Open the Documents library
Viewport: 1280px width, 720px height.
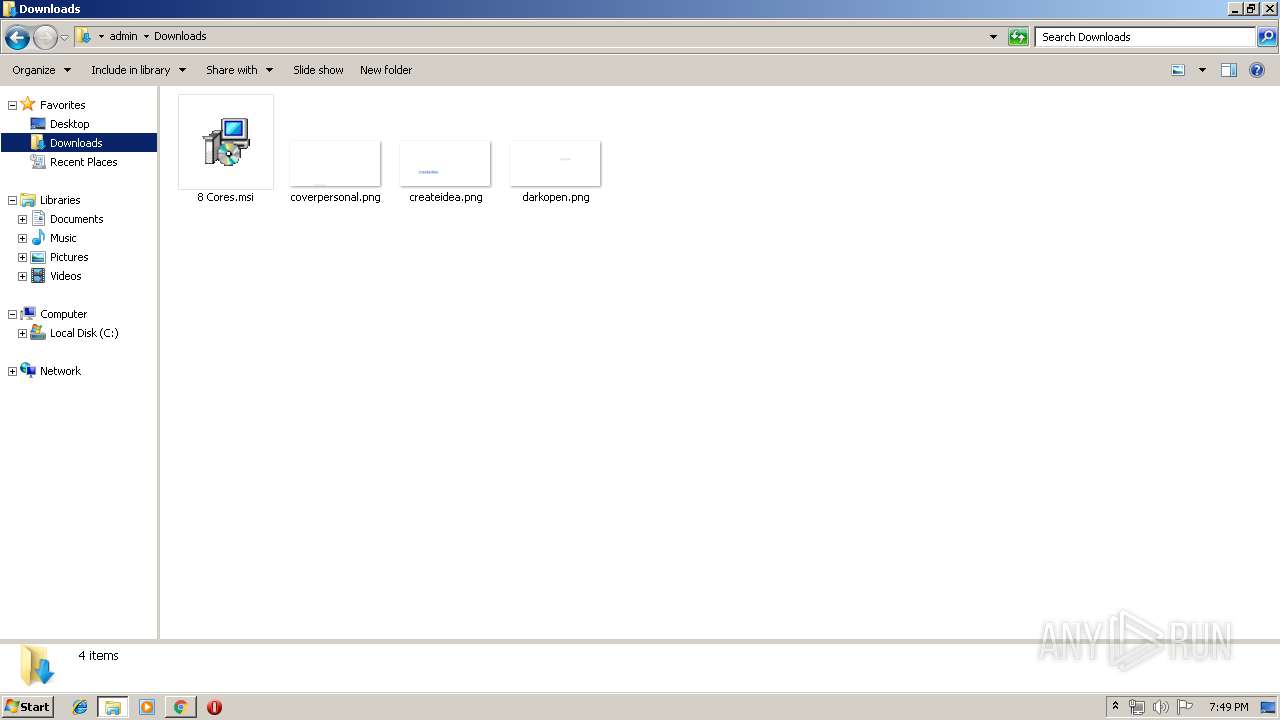[76, 219]
